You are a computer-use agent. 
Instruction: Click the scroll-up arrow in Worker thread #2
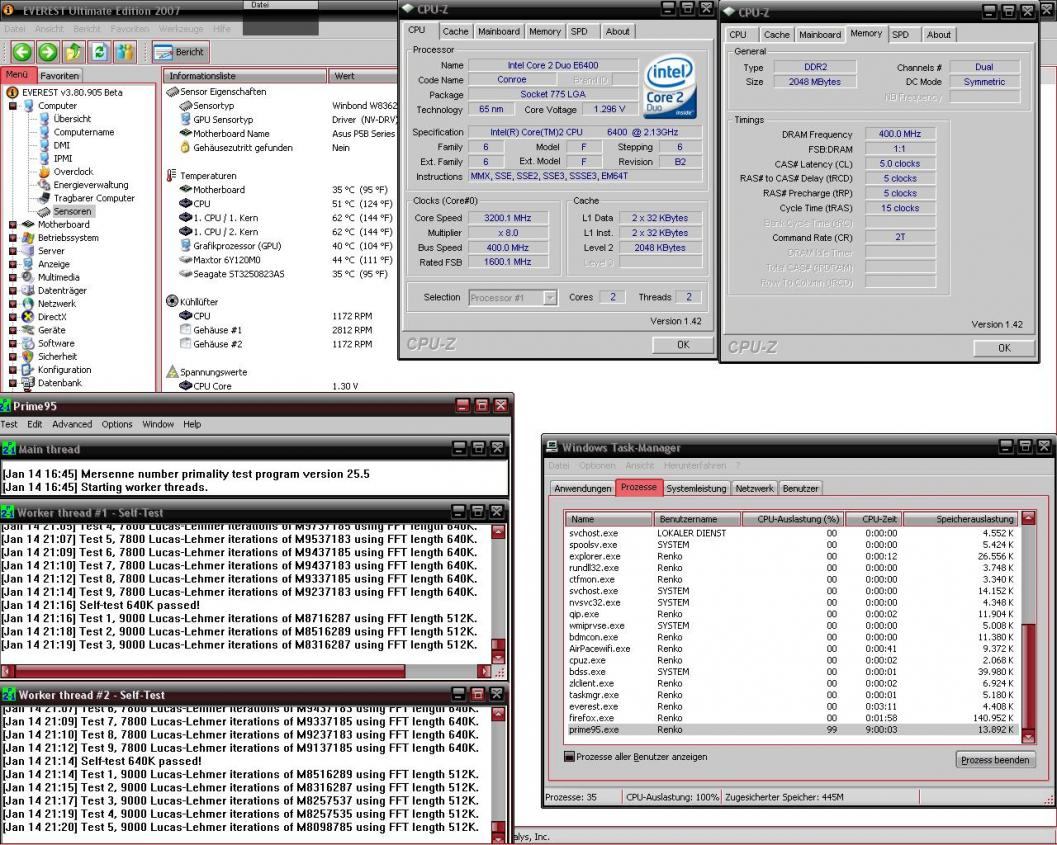pyautogui.click(x=498, y=714)
